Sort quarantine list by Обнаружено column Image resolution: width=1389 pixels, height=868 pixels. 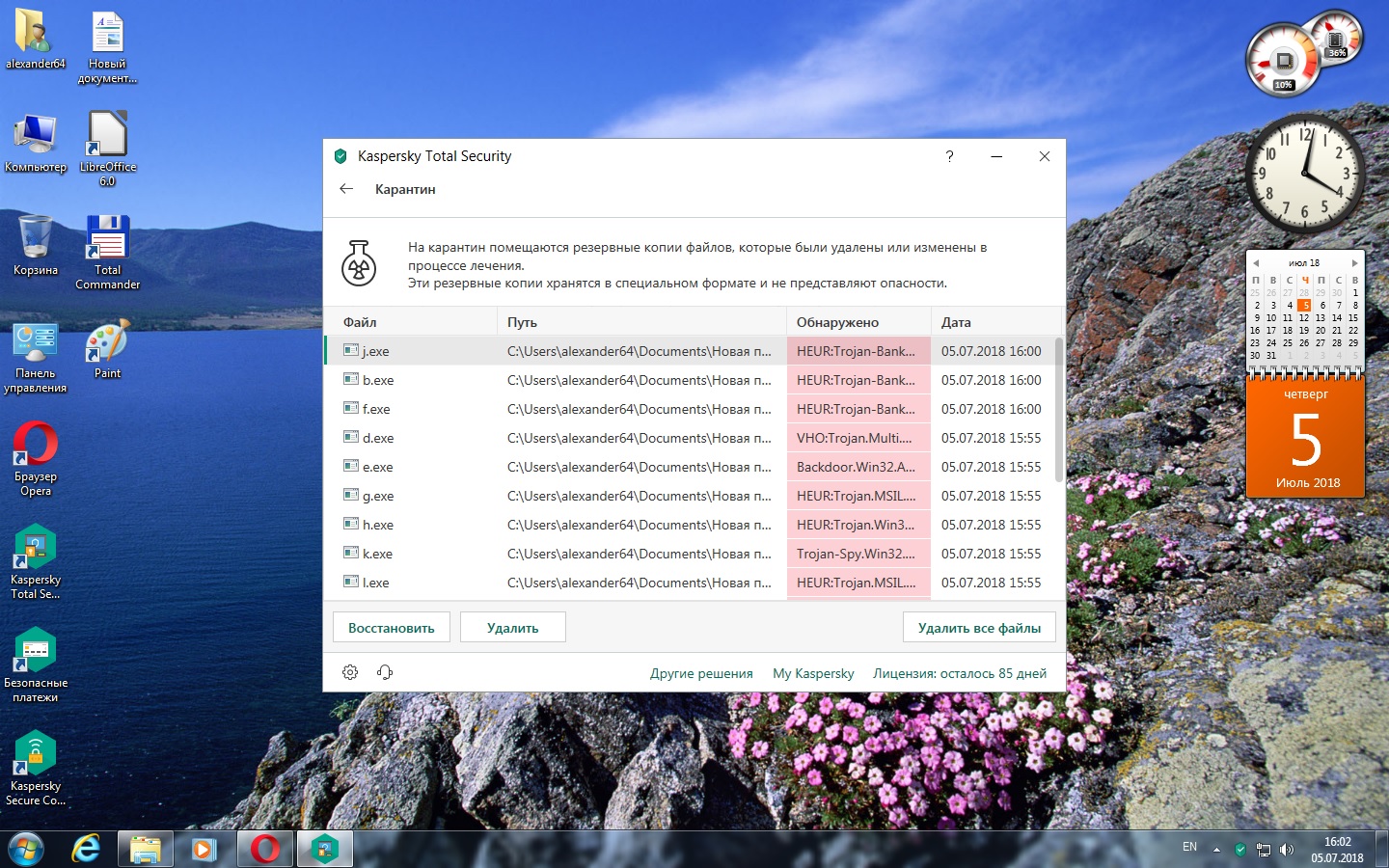858,322
